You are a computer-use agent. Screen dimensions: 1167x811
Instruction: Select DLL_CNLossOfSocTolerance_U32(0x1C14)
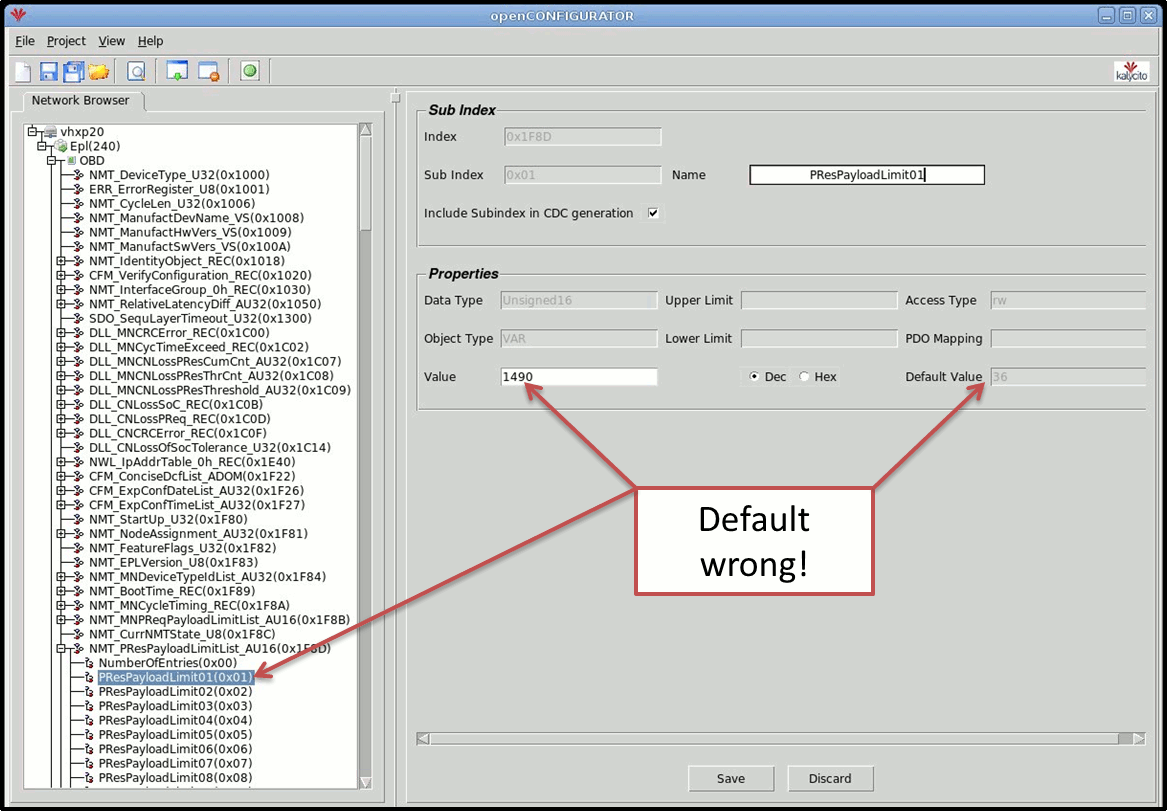(x=210, y=447)
